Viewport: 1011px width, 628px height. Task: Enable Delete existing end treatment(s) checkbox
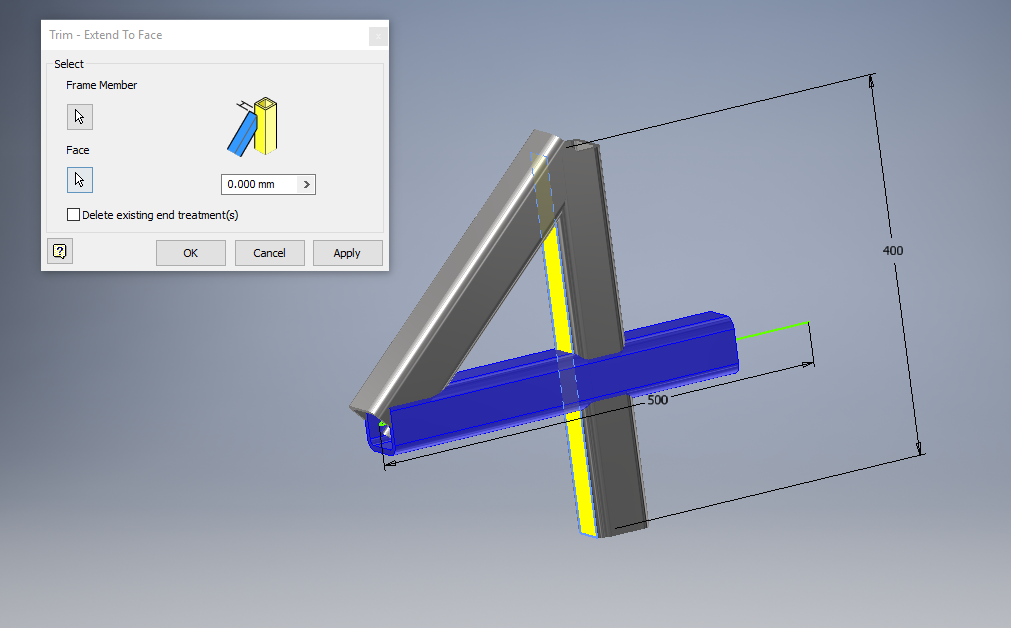click(74, 215)
